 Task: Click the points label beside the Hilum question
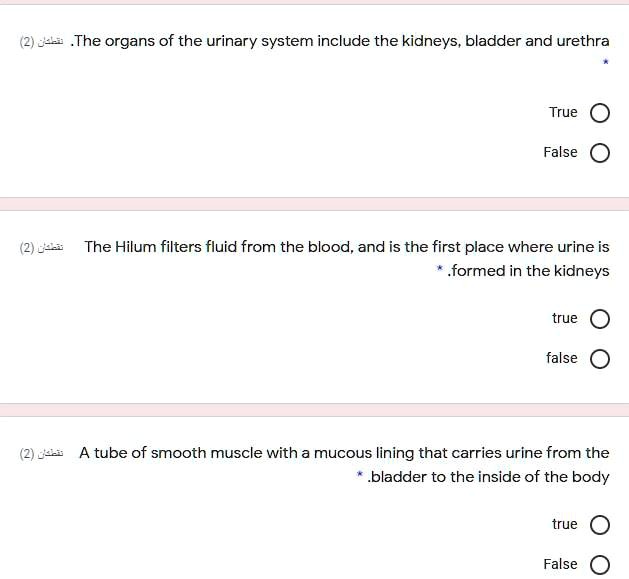click(41, 248)
